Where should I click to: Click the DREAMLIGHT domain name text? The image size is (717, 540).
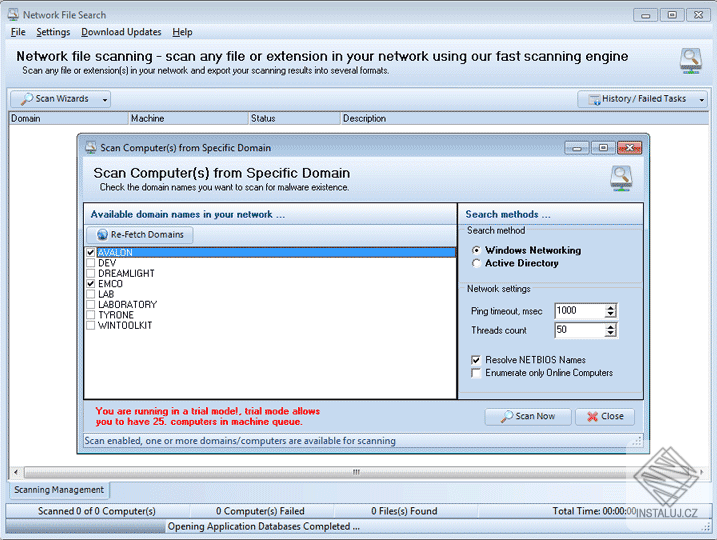pos(126,273)
